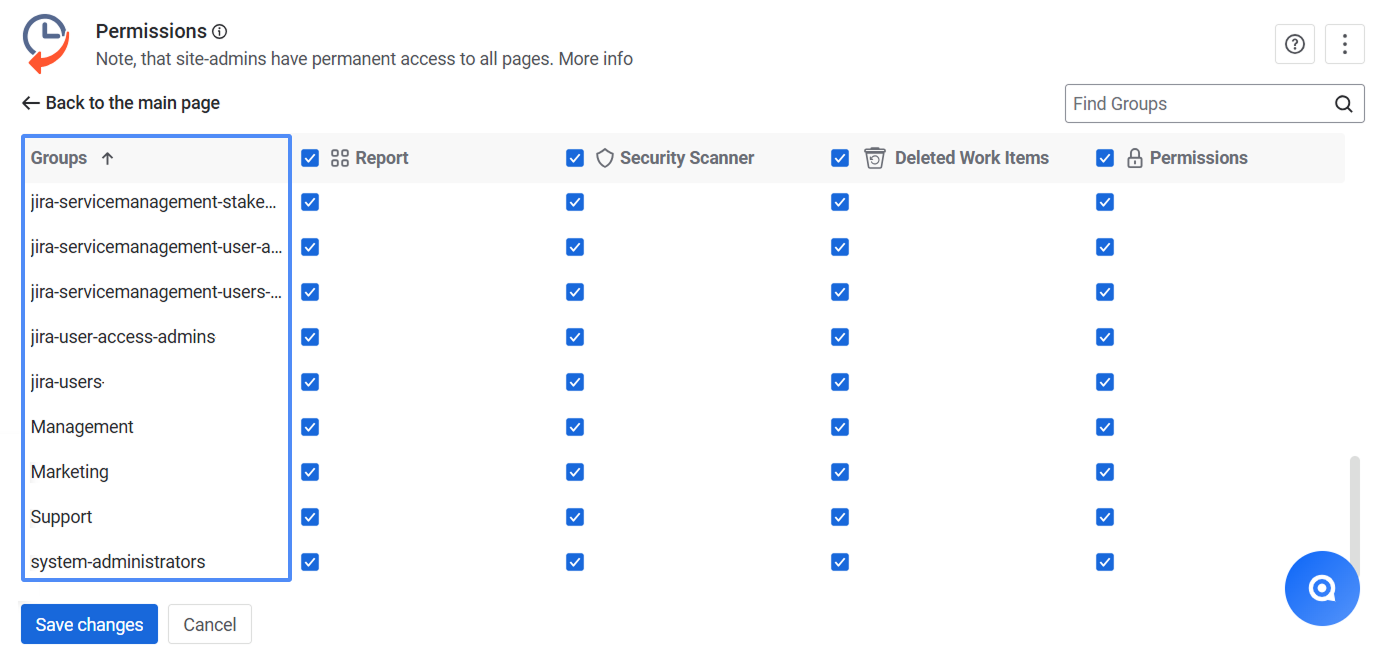The height and width of the screenshot is (655, 1381).
Task: Click Save changes button
Action: tap(89, 624)
